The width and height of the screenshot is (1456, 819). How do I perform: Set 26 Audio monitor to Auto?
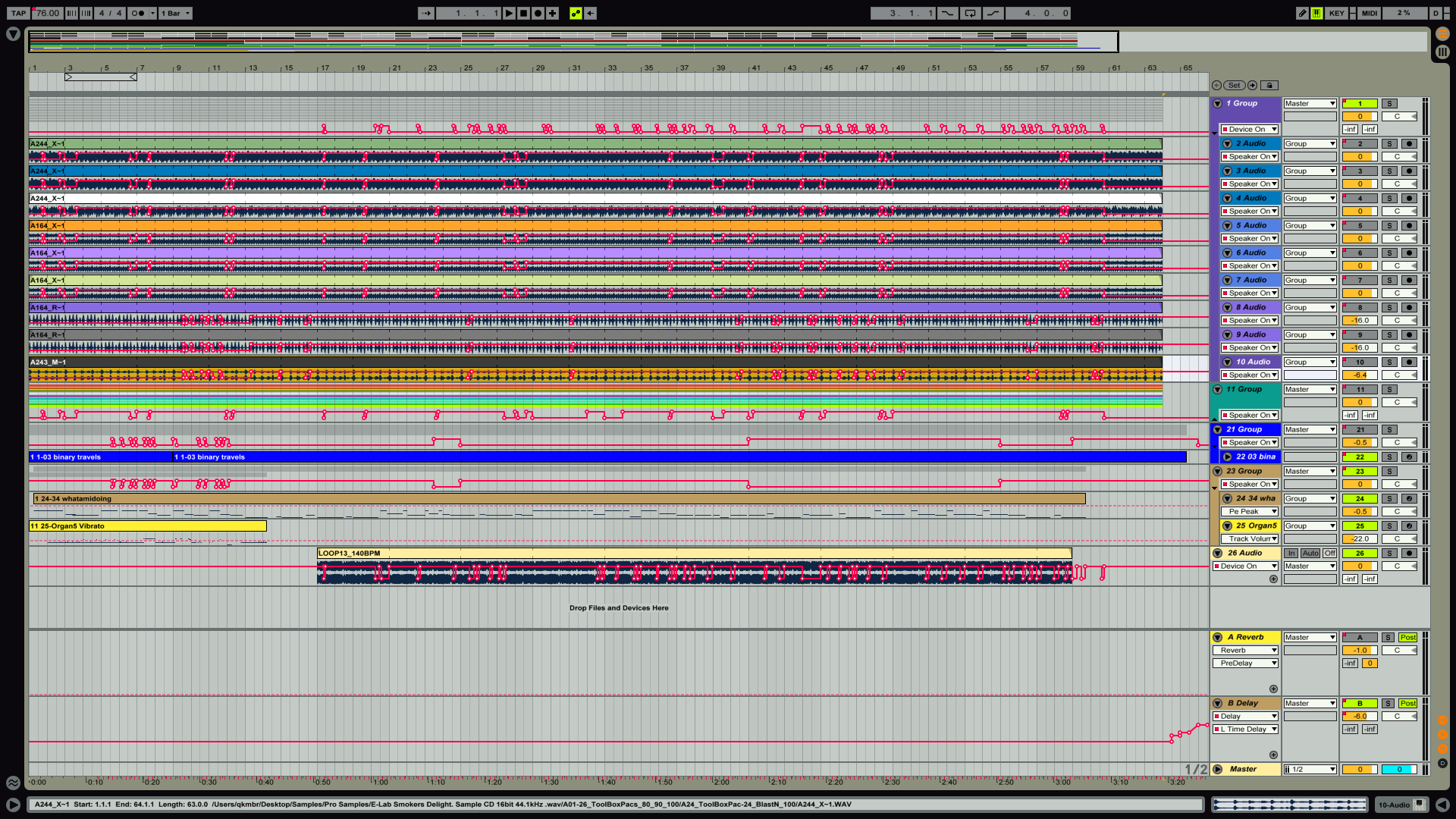point(1310,554)
